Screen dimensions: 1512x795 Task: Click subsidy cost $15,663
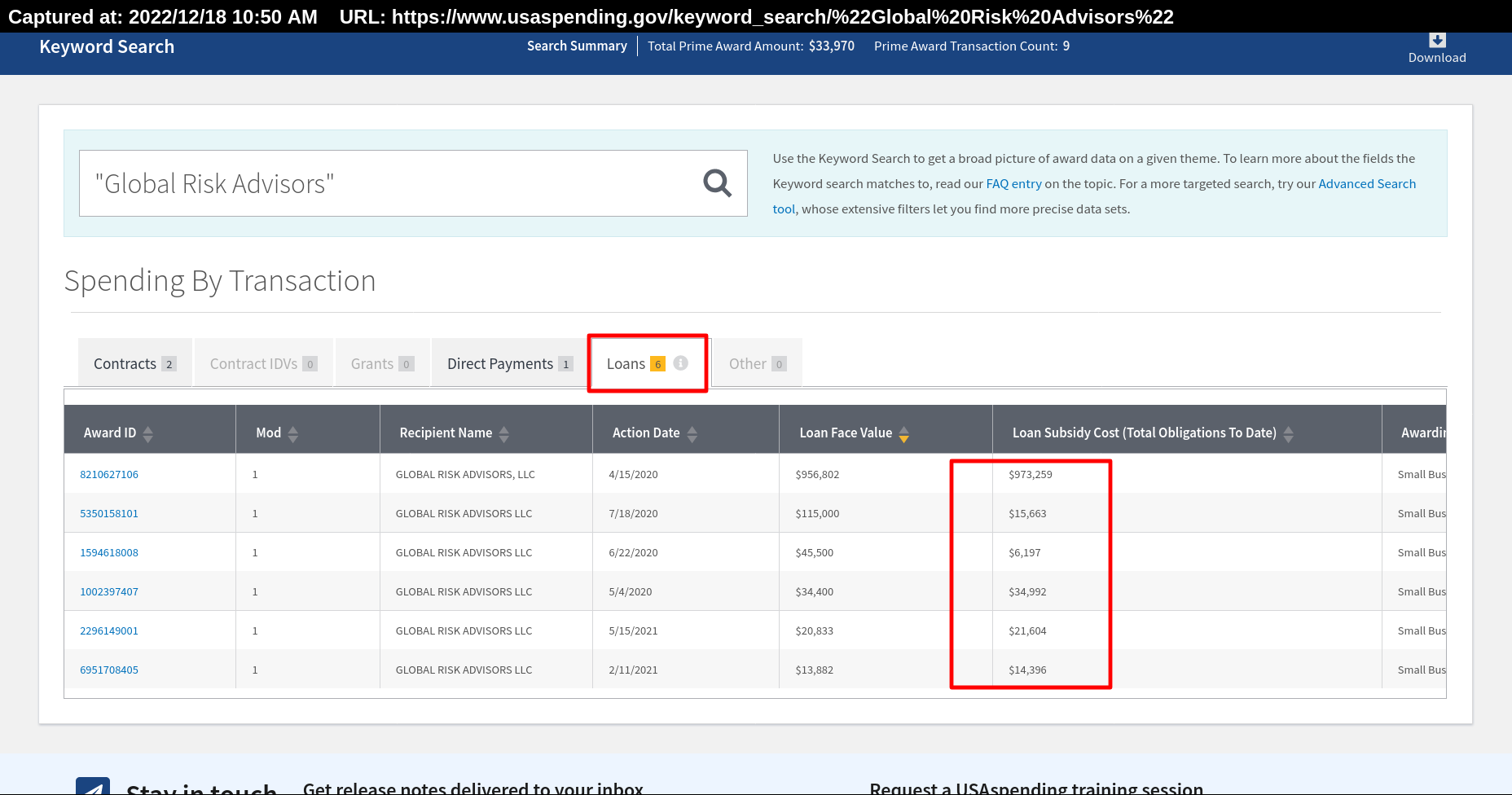pyautogui.click(x=1027, y=513)
